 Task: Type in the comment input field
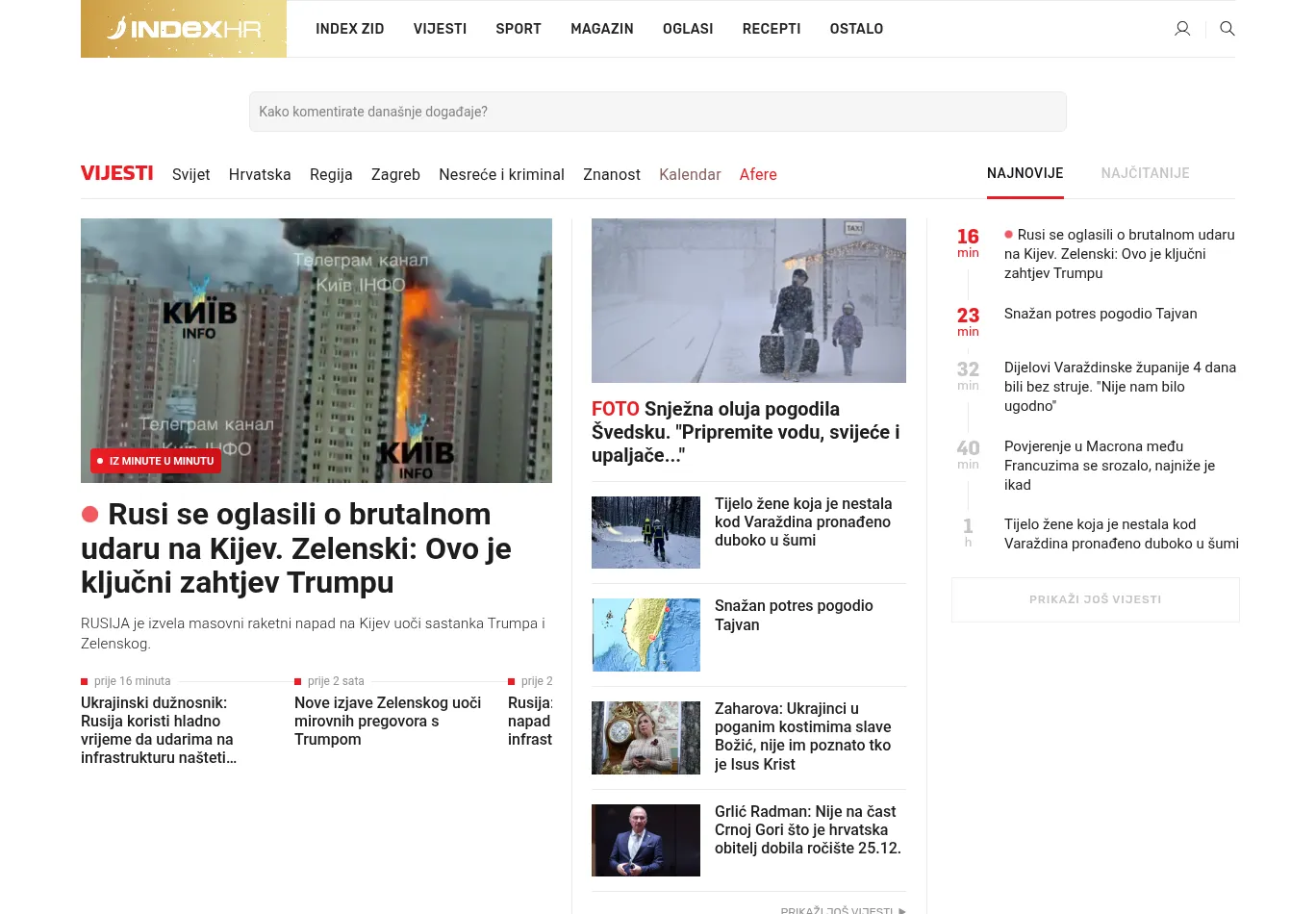pyautogui.click(x=657, y=112)
